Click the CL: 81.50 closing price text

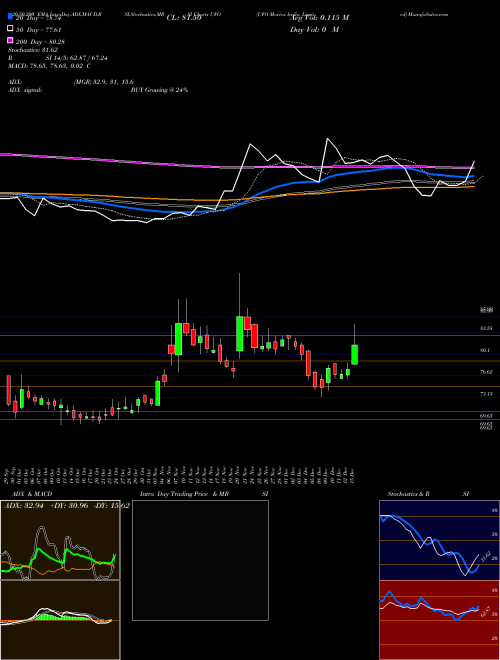184,18
